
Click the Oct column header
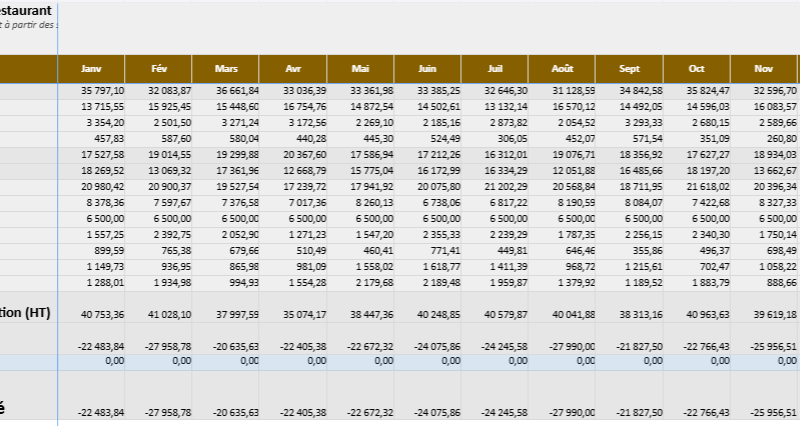(x=697, y=69)
